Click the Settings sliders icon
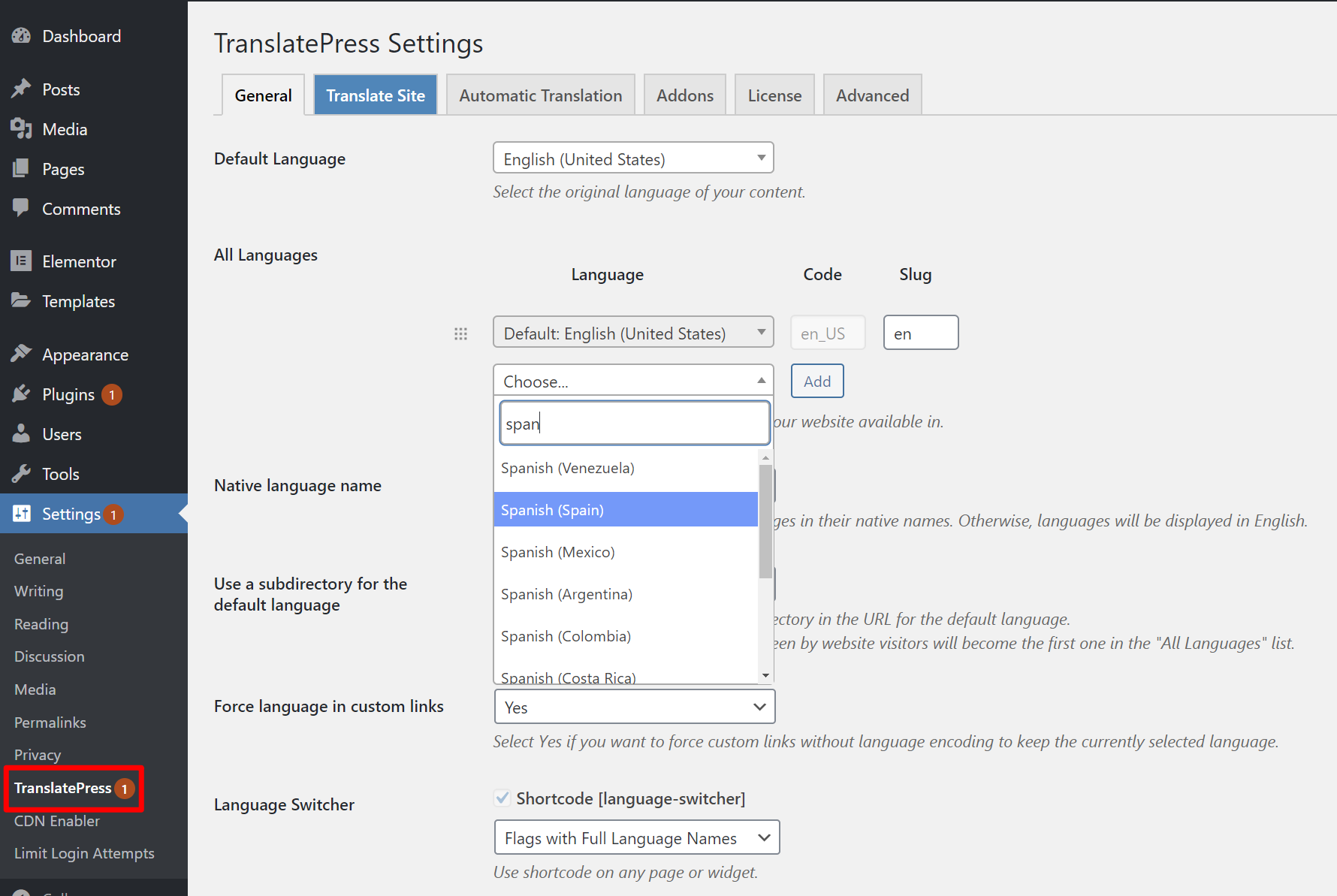 pos(21,514)
